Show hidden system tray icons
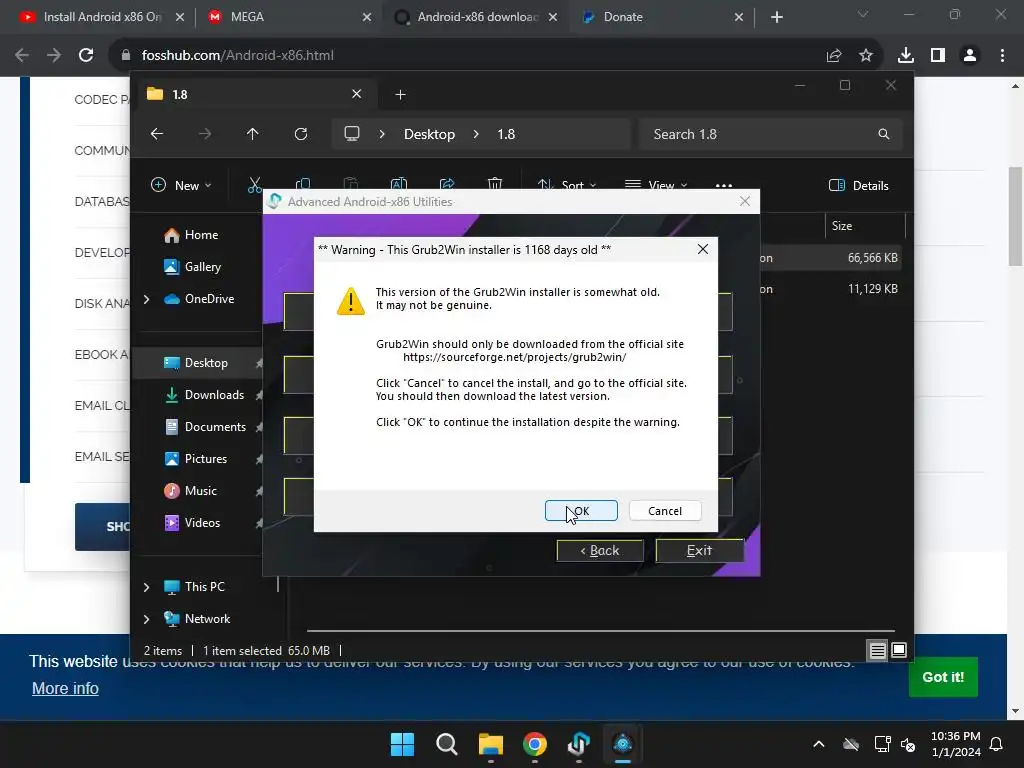The image size is (1024, 768). 819,744
